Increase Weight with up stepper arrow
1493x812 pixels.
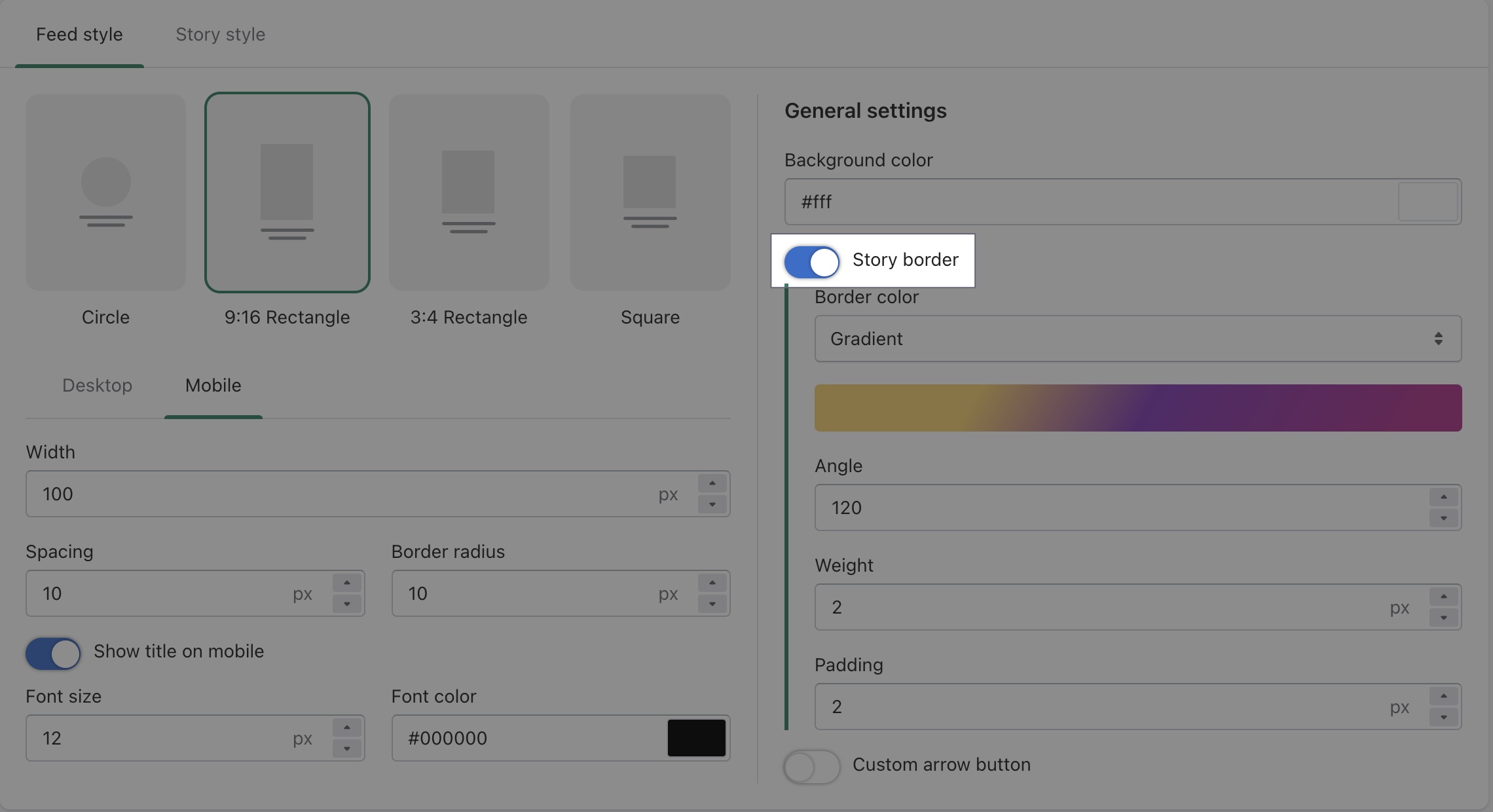tap(1443, 597)
